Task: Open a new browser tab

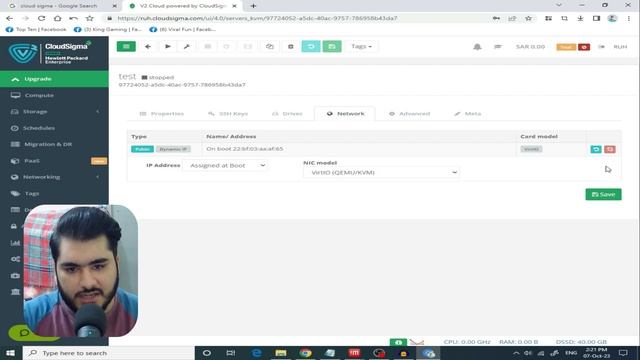Action: click(253, 6)
